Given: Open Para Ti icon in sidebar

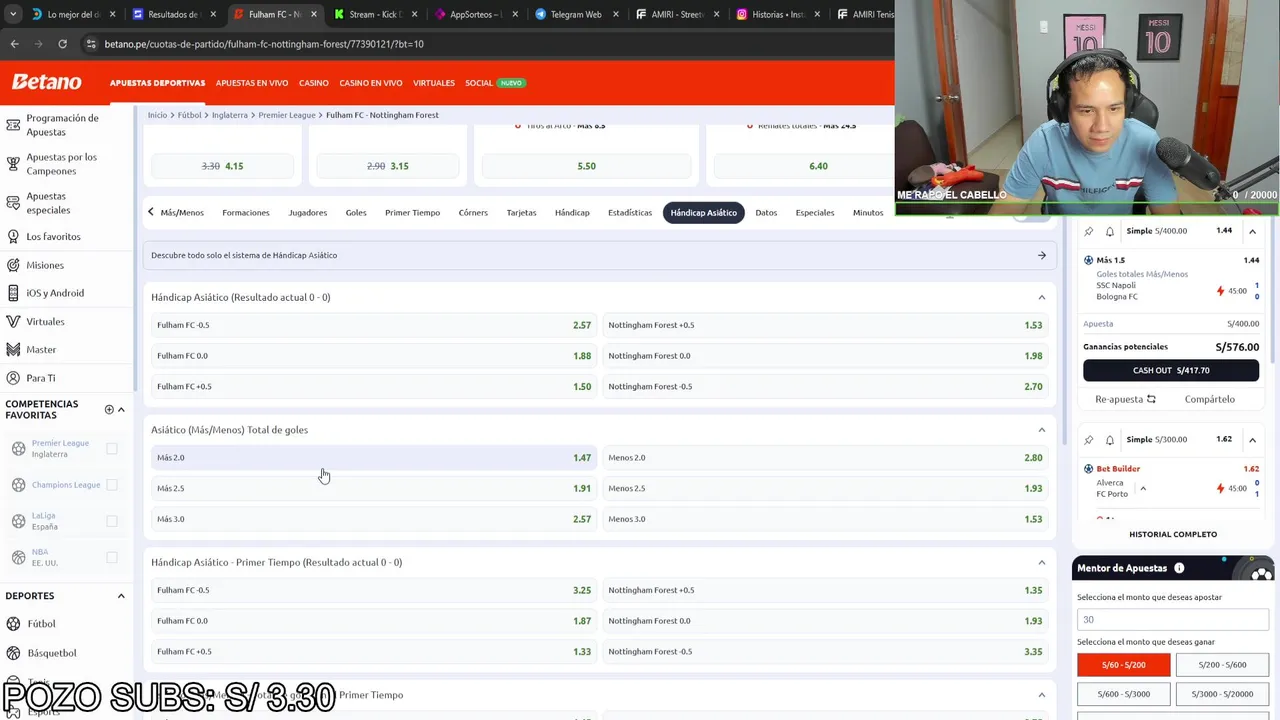Looking at the screenshot, I should [x=13, y=378].
